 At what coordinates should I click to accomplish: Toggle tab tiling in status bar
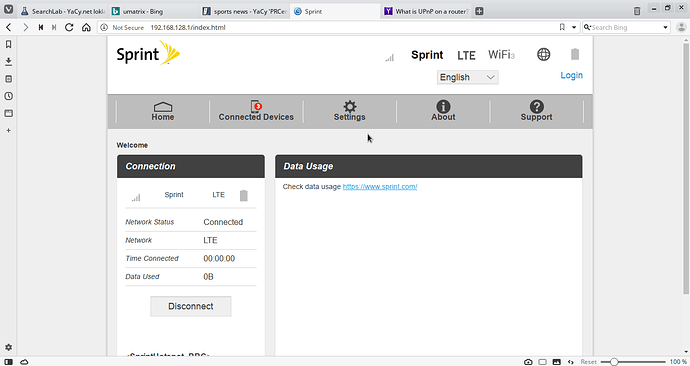543,362
